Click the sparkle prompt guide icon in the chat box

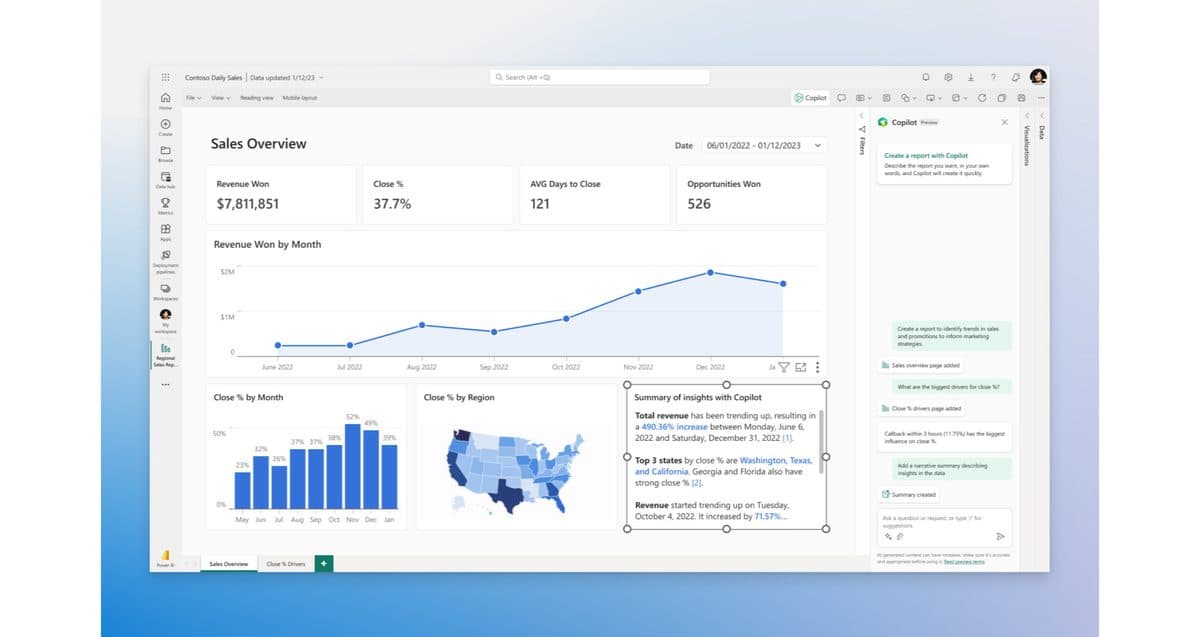pos(887,536)
